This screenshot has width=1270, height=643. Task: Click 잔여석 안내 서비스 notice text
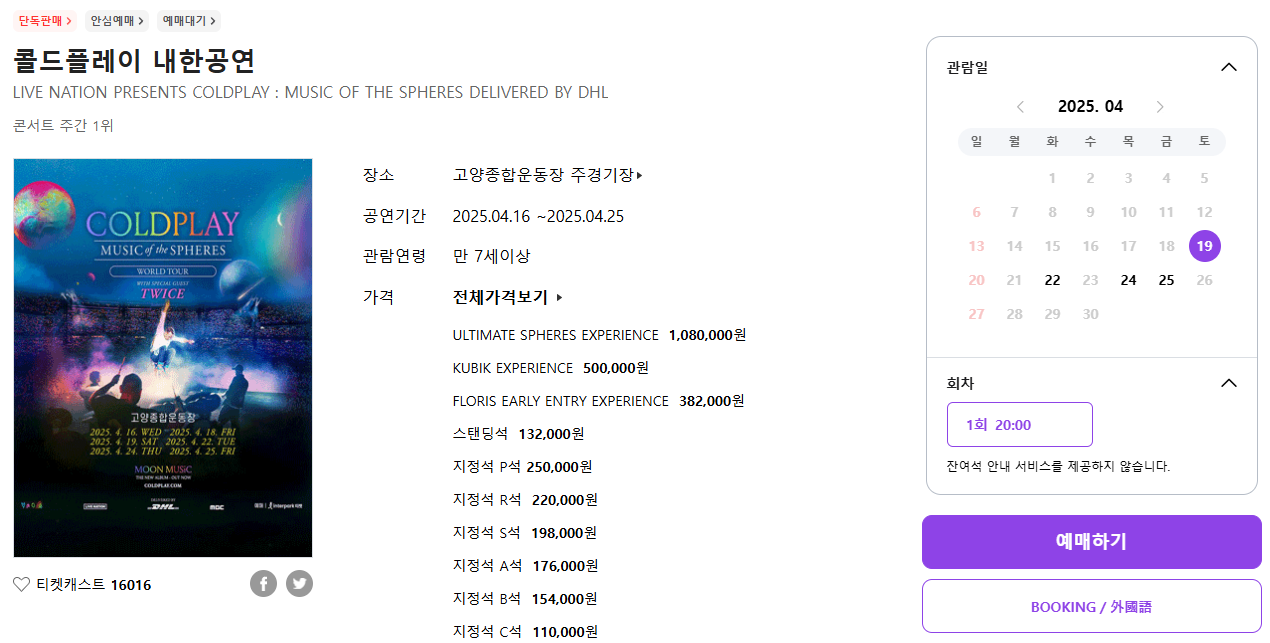(1058, 466)
